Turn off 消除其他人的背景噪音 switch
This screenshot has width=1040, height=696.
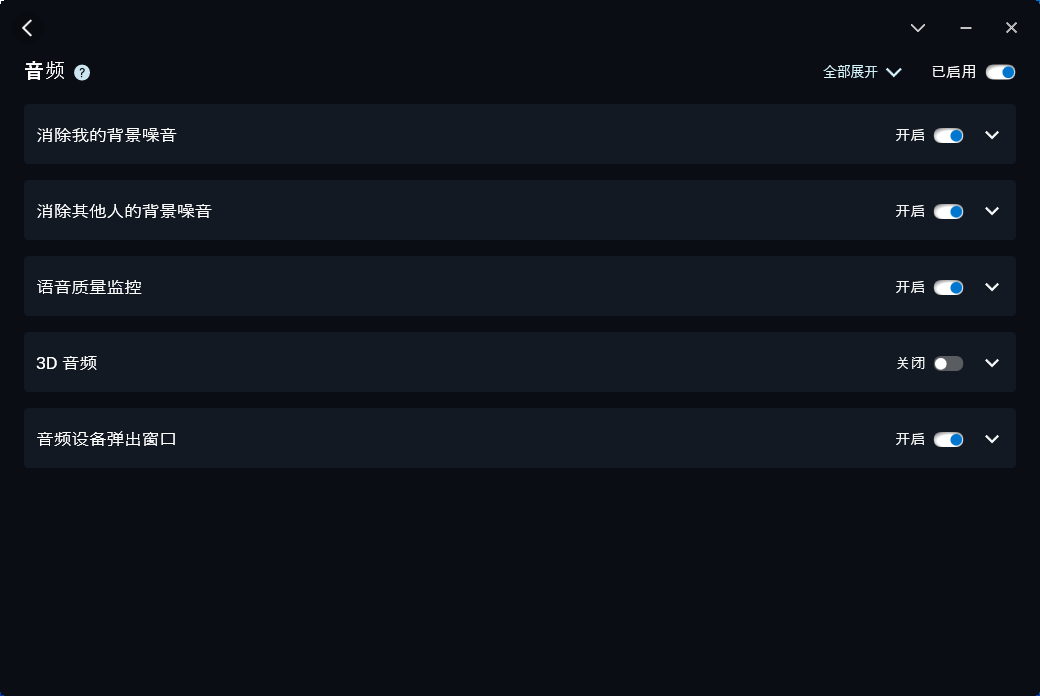pyautogui.click(x=948, y=212)
